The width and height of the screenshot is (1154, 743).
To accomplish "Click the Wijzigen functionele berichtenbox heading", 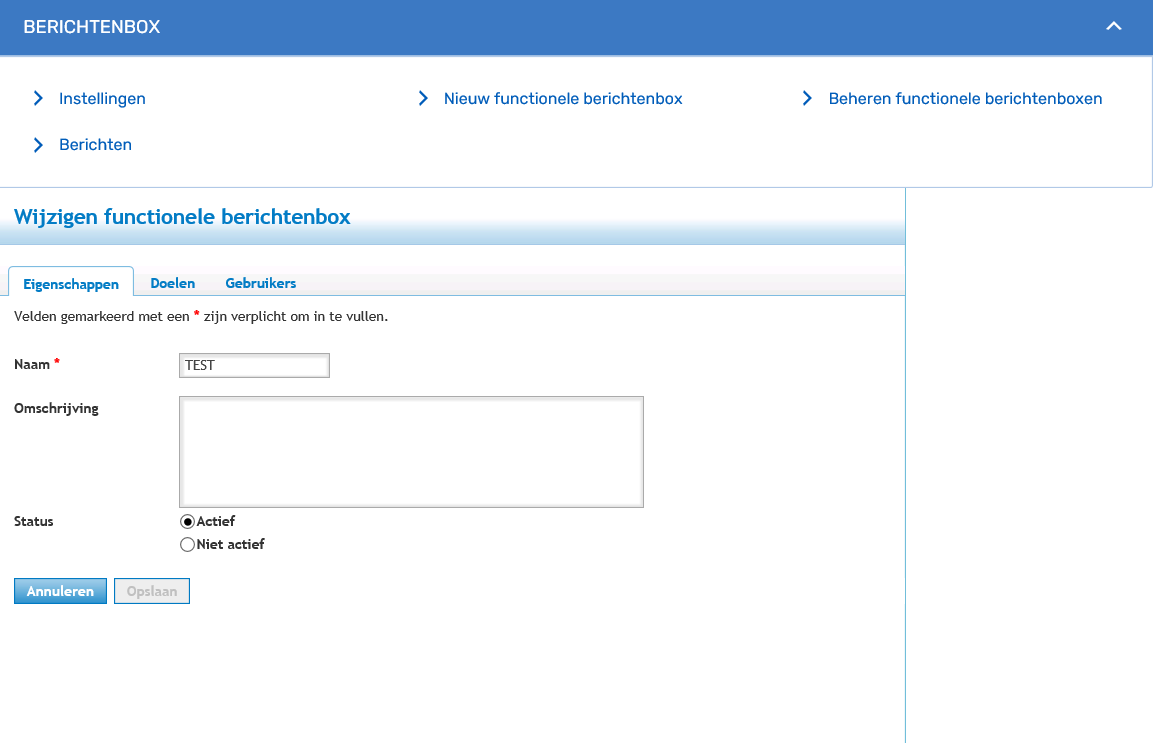I will pos(183,217).
